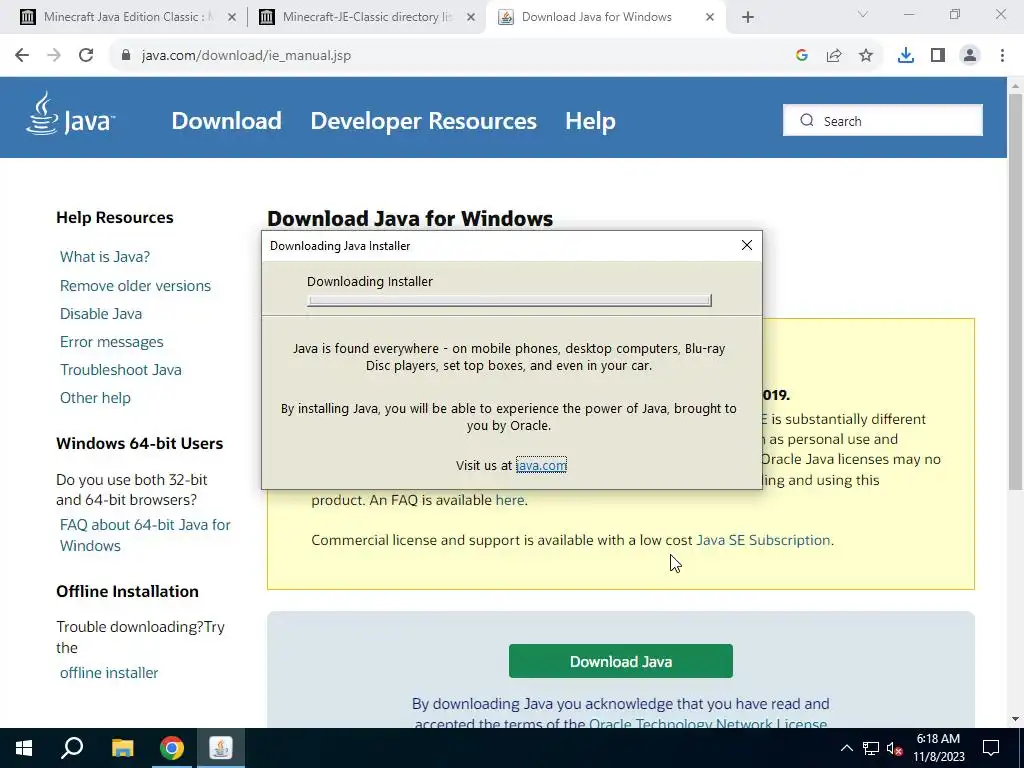Open Windows taskbar search

point(72,748)
